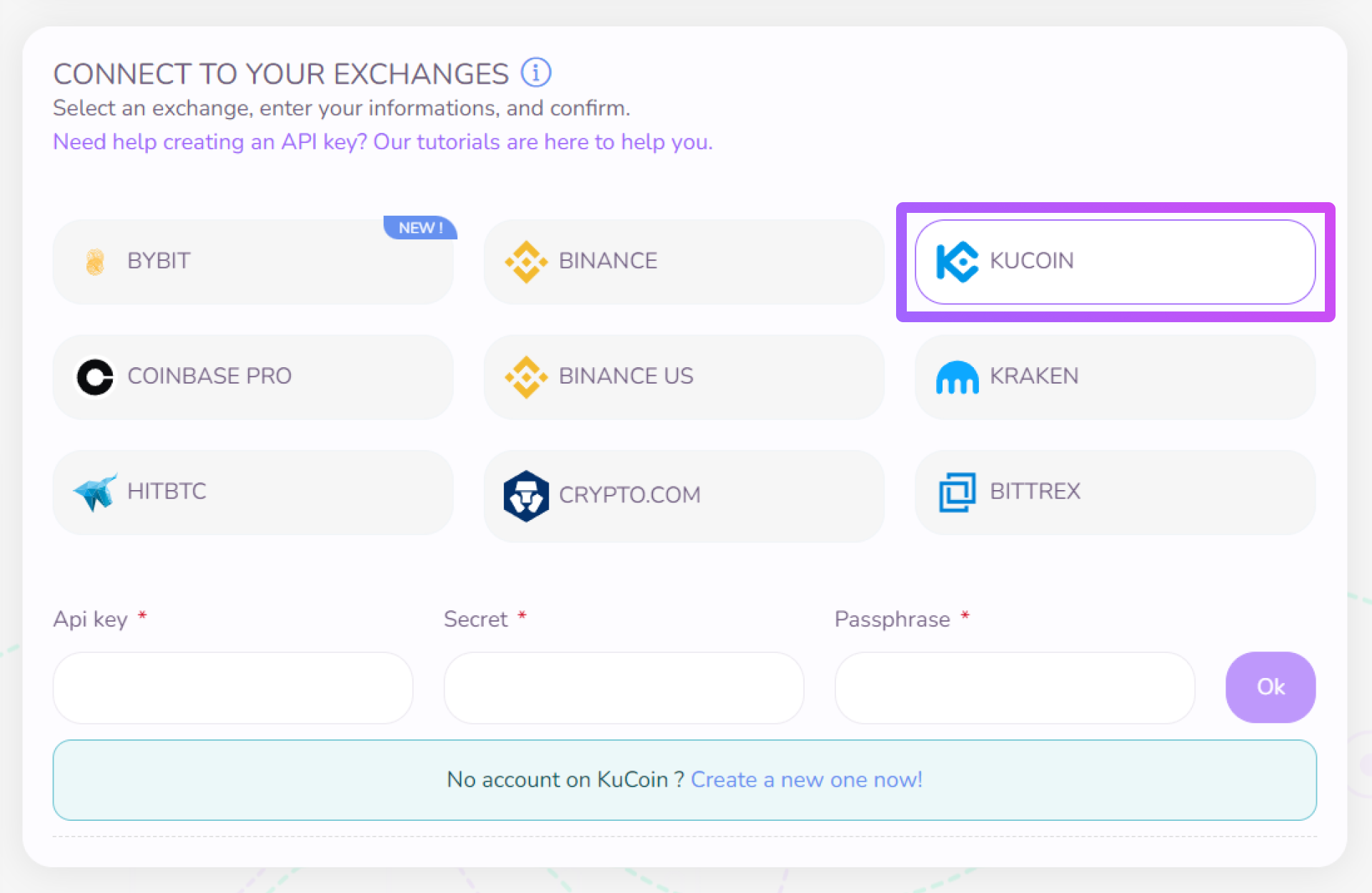This screenshot has width=1372, height=893.
Task: Pick the HITBTC exchange label
Action: [166, 491]
